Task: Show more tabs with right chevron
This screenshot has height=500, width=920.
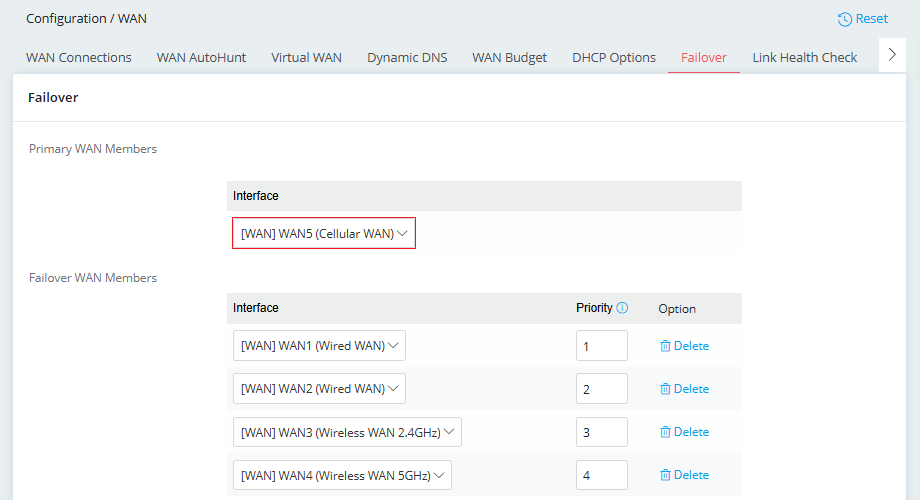Action: coord(892,55)
